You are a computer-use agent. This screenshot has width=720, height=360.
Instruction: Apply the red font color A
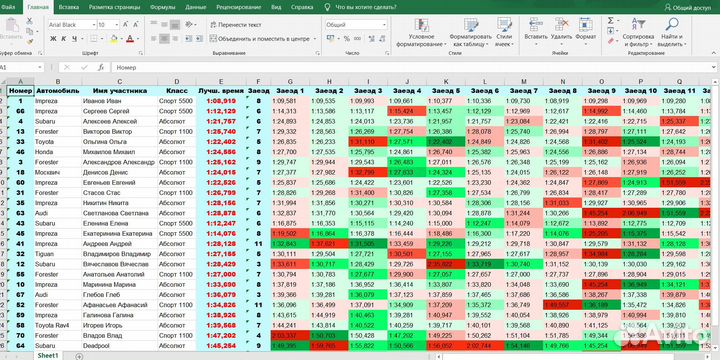pyautogui.click(x=130, y=39)
